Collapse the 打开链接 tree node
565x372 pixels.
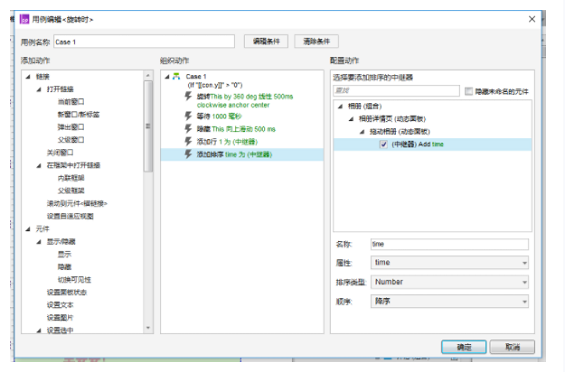(39, 89)
